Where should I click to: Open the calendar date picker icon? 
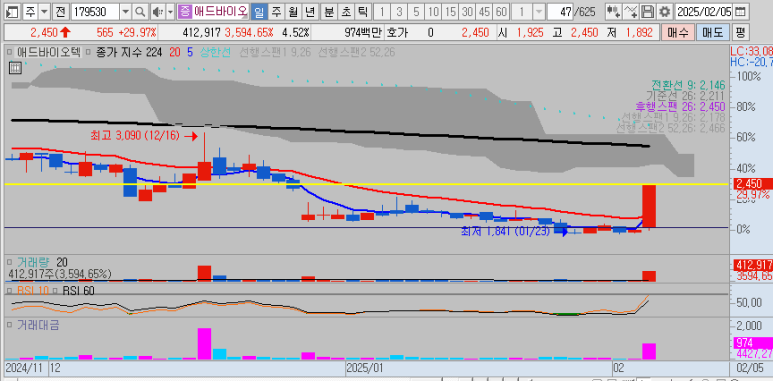pos(740,11)
